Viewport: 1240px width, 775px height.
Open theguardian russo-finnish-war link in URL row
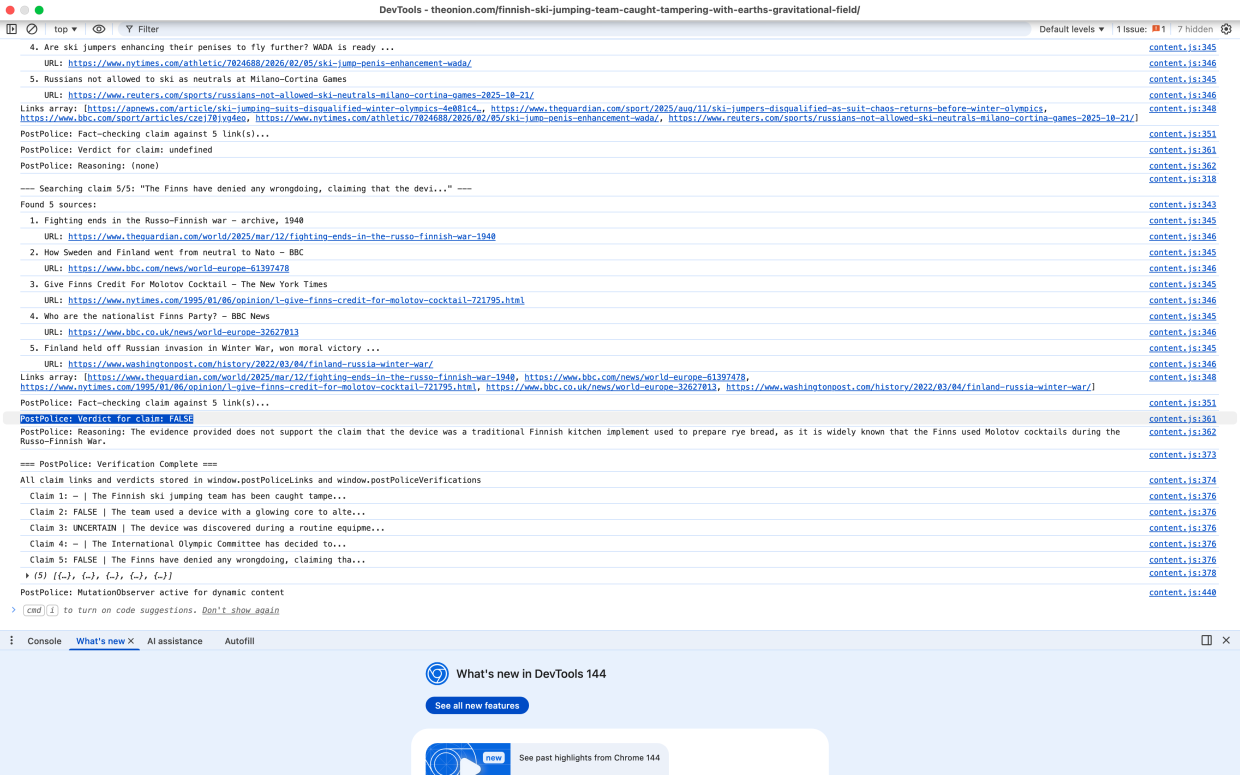point(282,237)
